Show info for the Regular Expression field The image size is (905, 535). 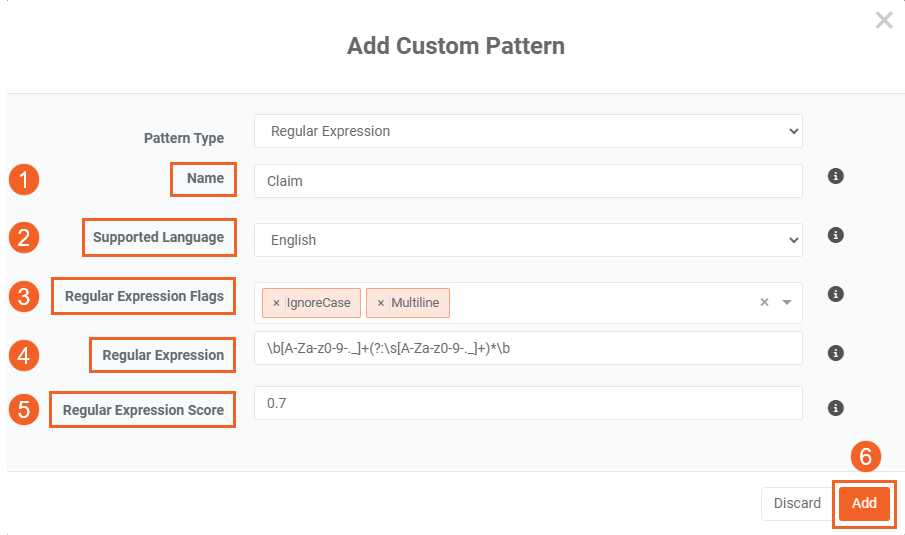click(836, 353)
